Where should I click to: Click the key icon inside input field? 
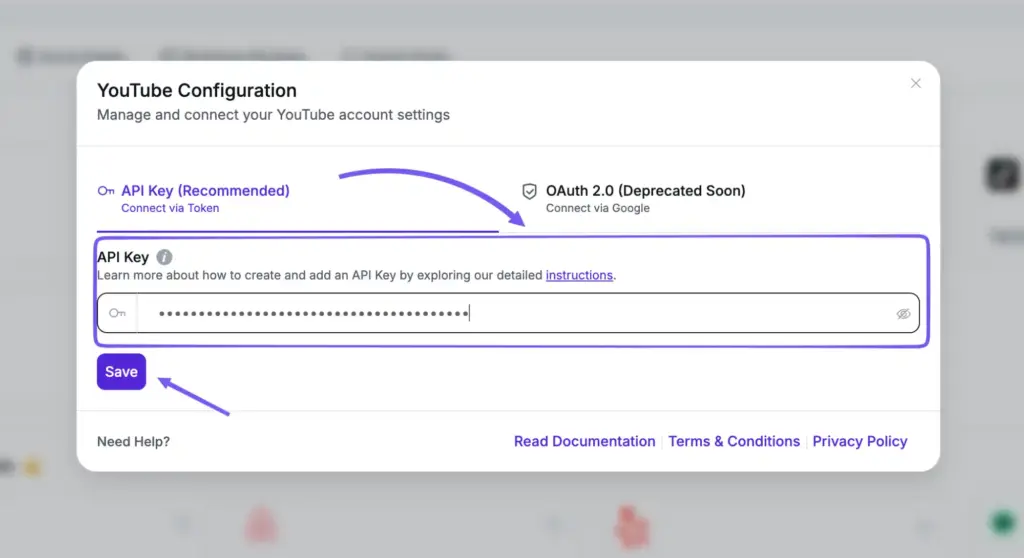pos(118,313)
